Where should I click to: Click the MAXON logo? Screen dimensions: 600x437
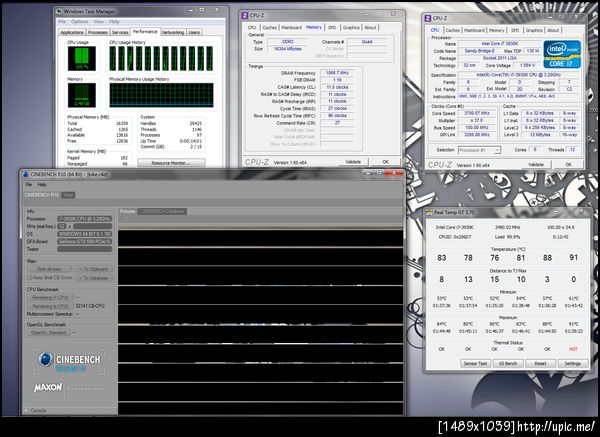[48, 387]
